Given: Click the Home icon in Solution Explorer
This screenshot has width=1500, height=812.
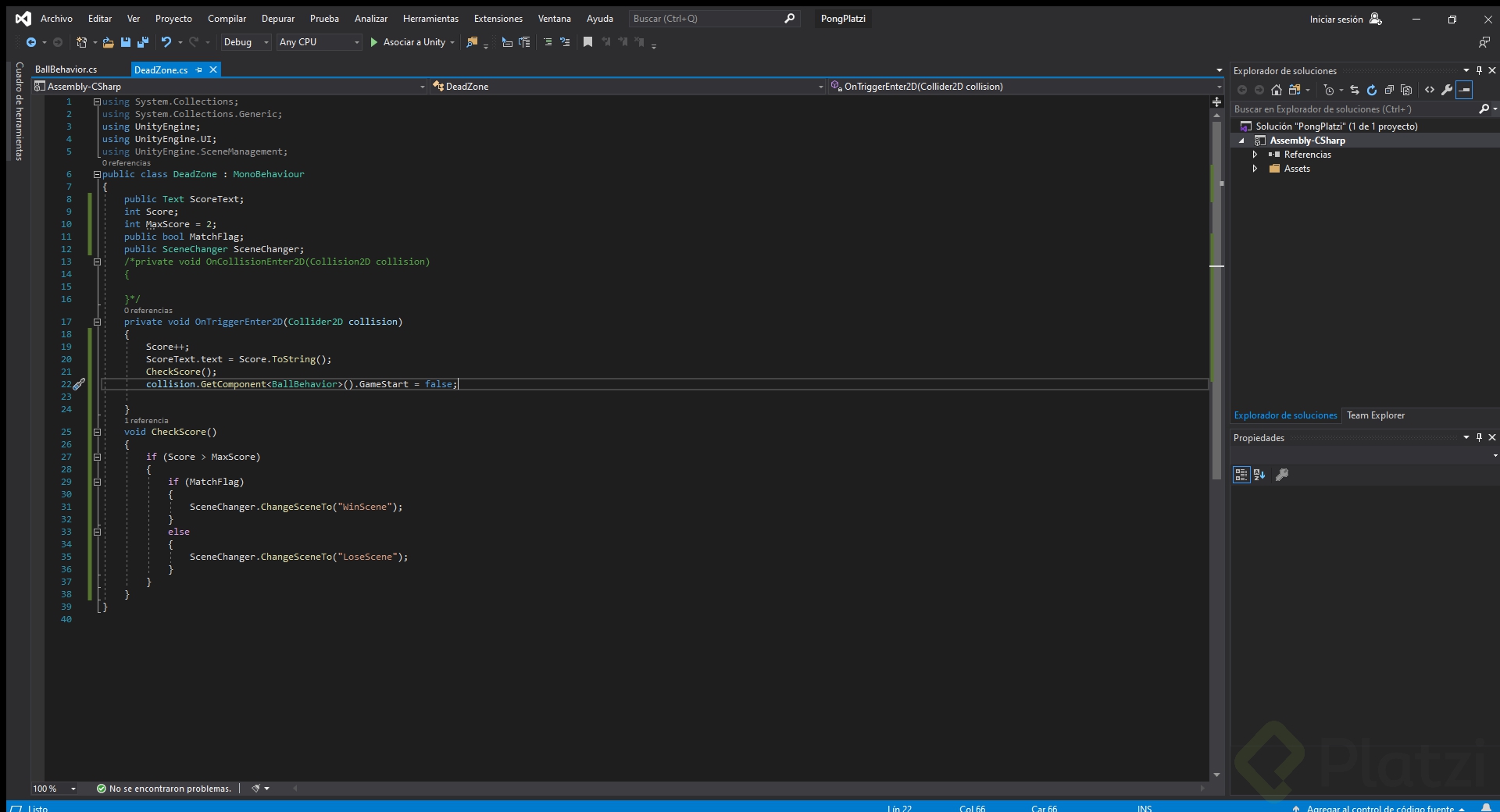Looking at the screenshot, I should (1276, 90).
